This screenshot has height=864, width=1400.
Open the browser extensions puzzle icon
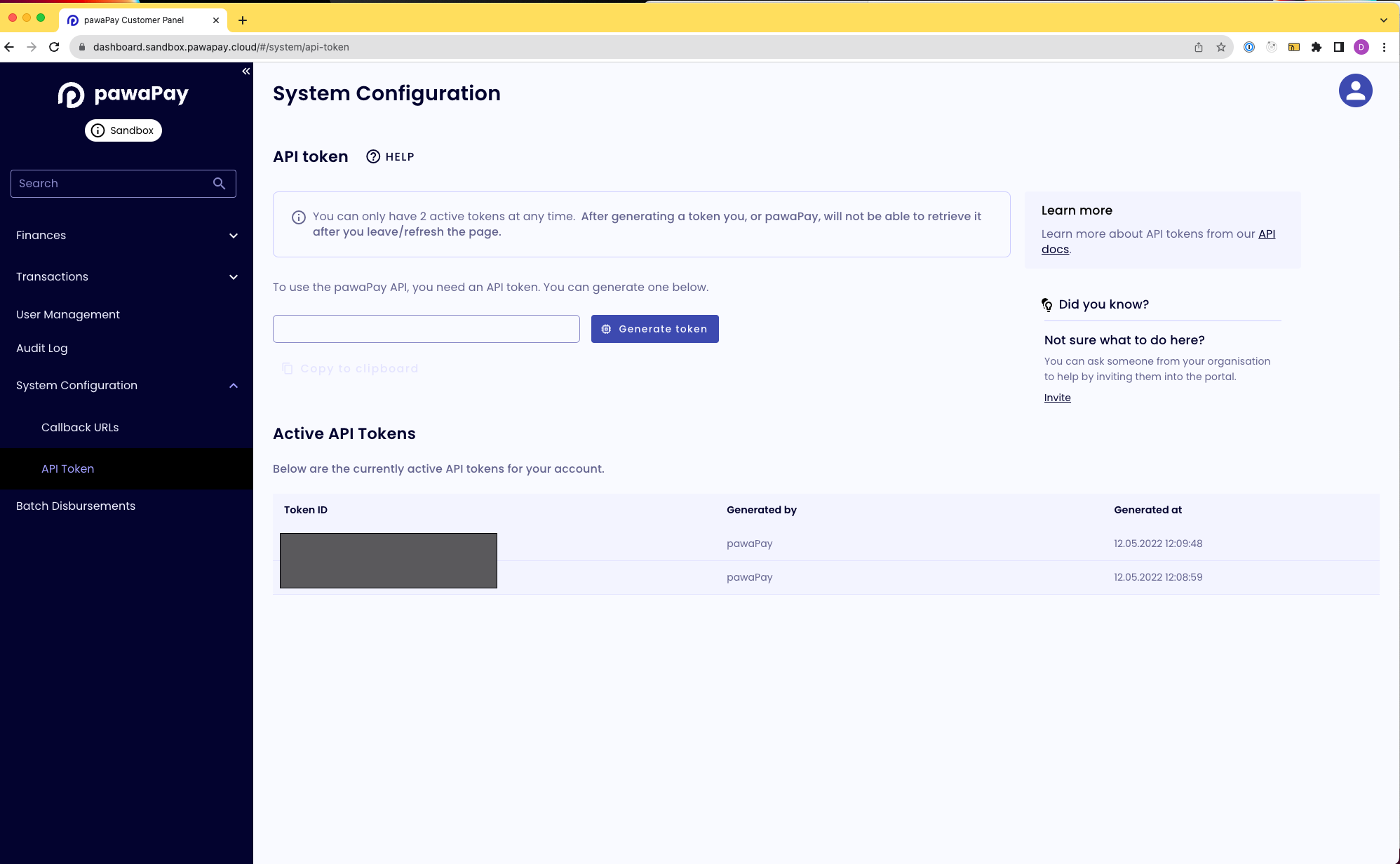click(x=1317, y=47)
